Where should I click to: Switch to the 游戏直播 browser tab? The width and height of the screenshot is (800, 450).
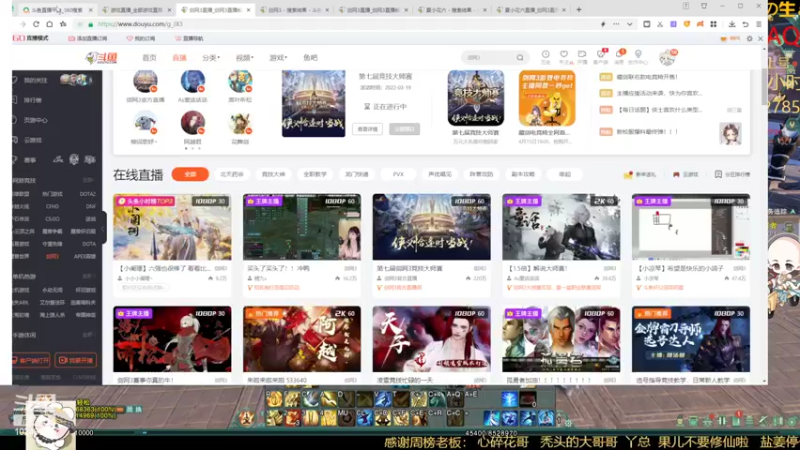137,10
